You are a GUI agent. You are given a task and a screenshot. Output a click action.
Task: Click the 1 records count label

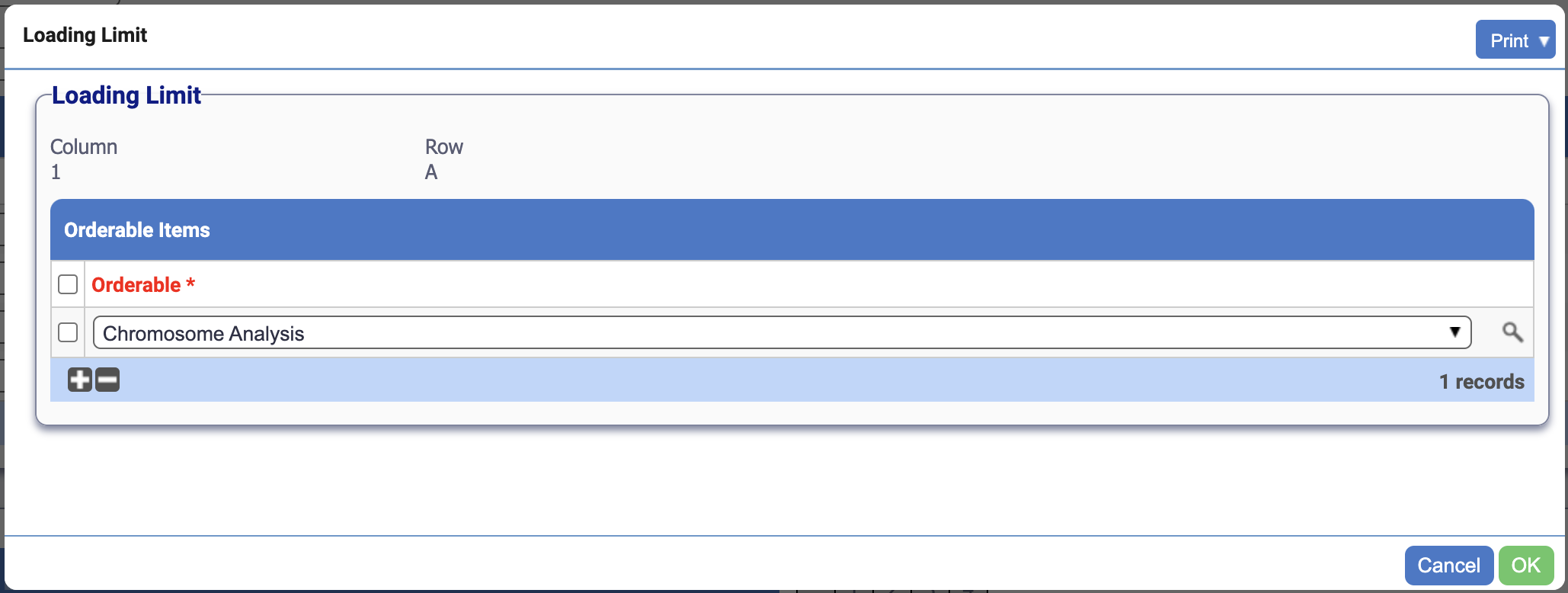pos(1481,381)
